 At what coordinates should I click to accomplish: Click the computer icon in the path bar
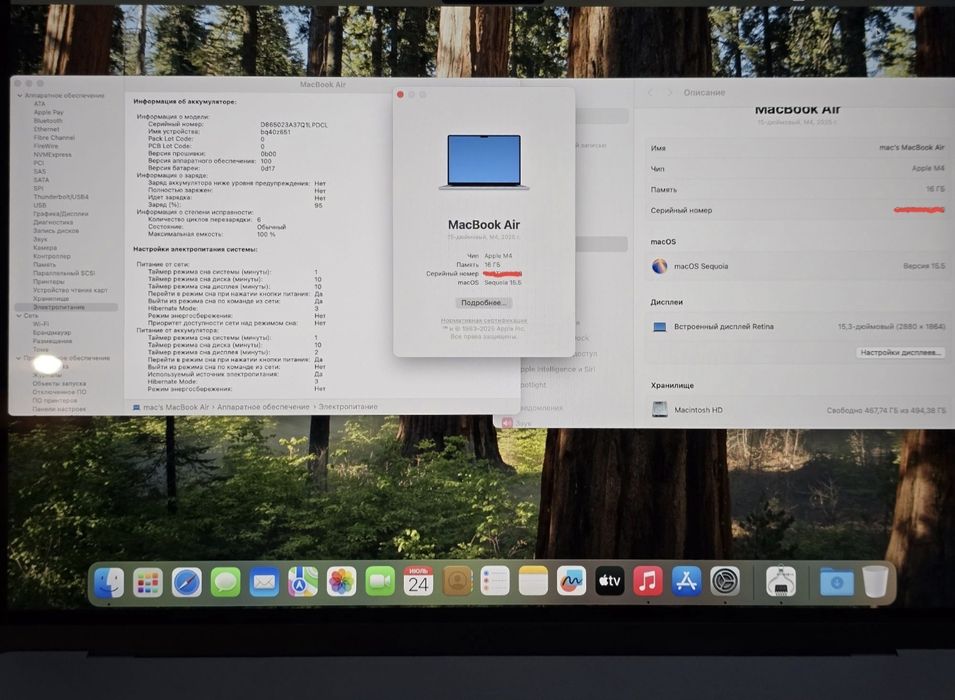point(136,407)
